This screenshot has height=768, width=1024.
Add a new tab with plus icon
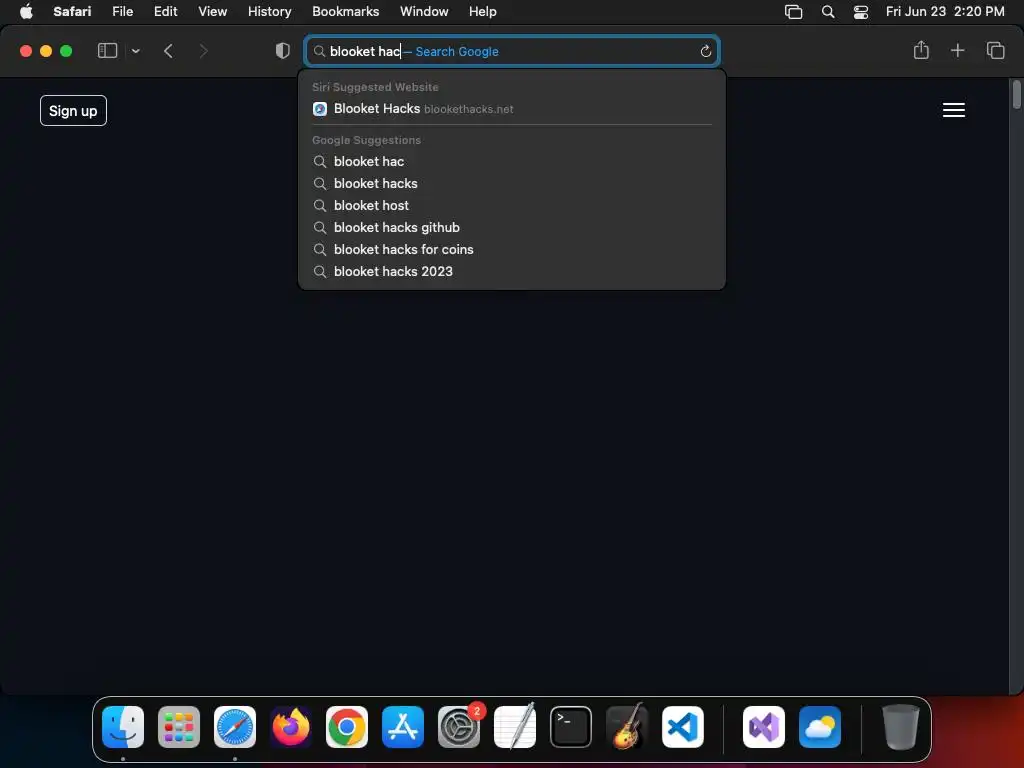point(957,50)
